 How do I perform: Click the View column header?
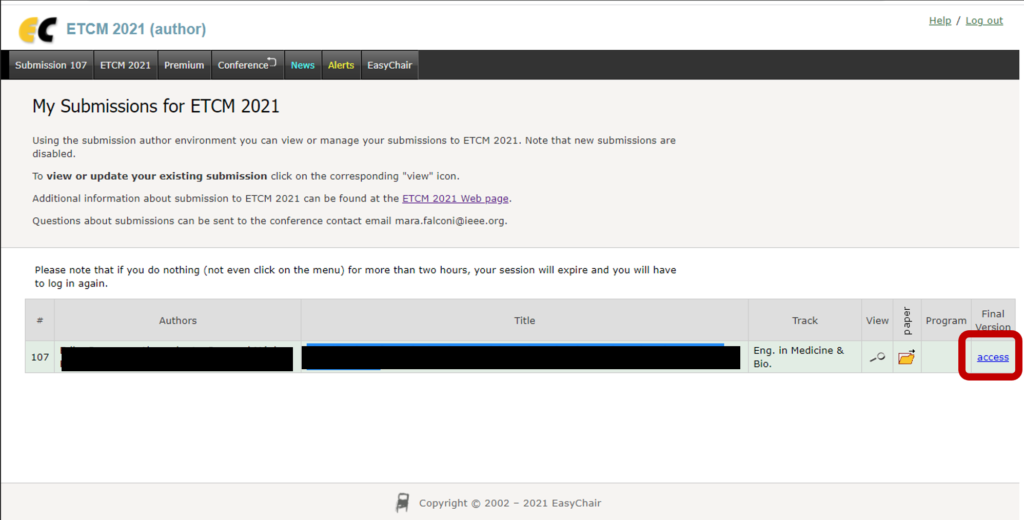pyautogui.click(x=877, y=321)
